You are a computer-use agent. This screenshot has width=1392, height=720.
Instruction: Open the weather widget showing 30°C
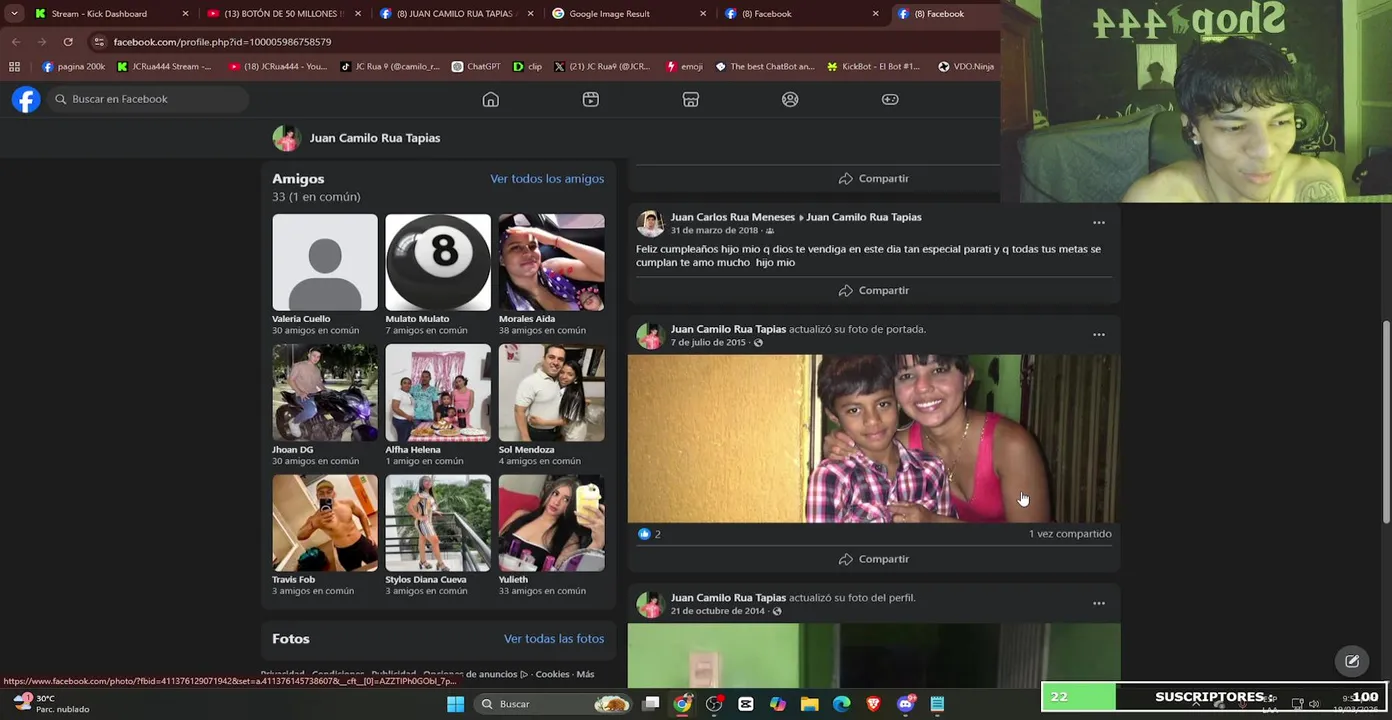[x=52, y=704]
